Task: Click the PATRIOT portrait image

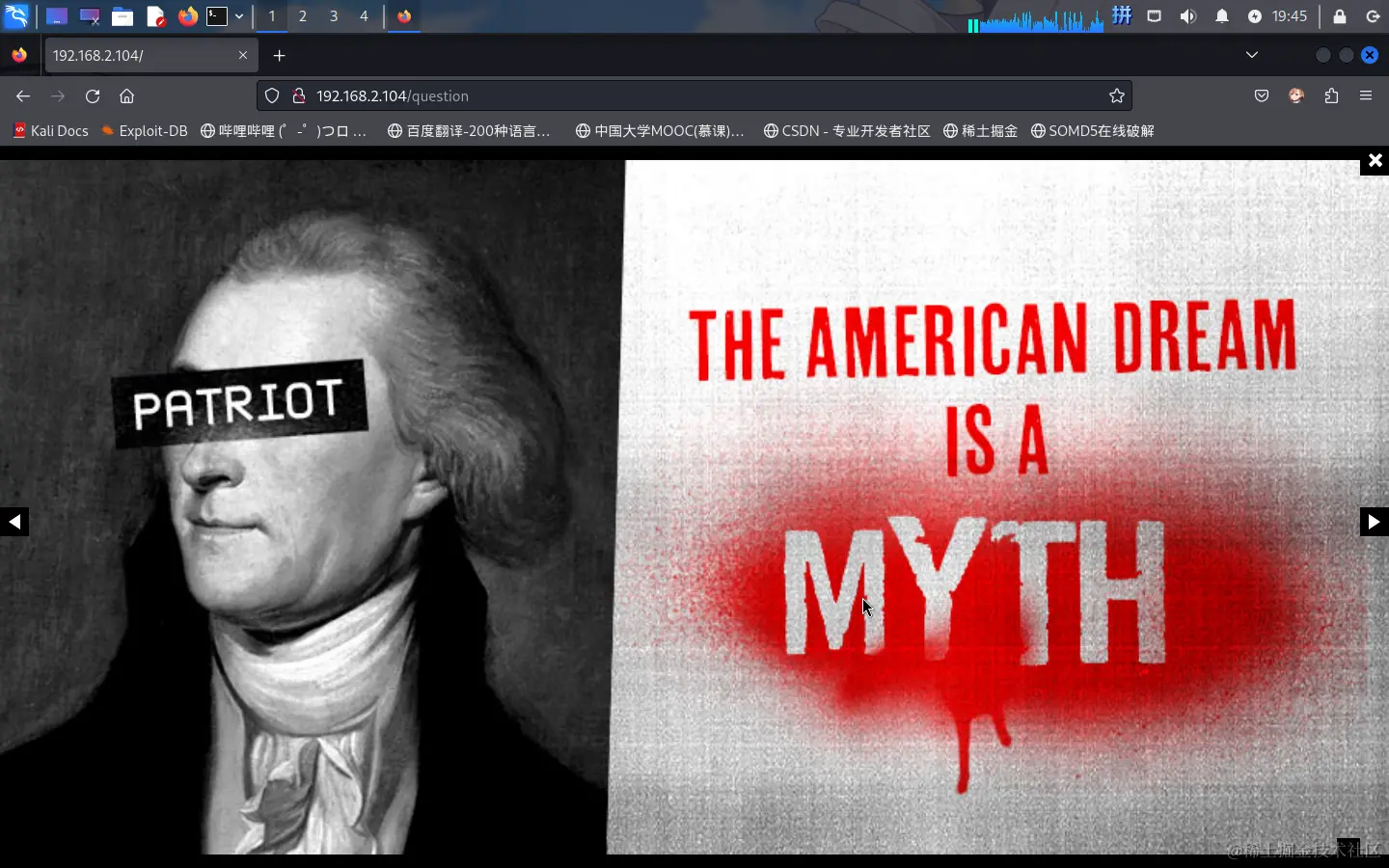Action: coord(694,507)
